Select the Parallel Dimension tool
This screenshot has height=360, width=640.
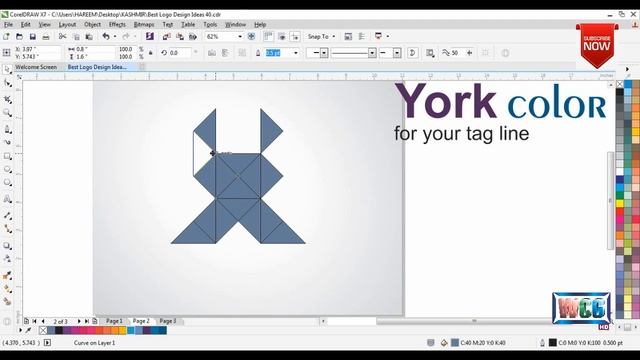pos(7,216)
